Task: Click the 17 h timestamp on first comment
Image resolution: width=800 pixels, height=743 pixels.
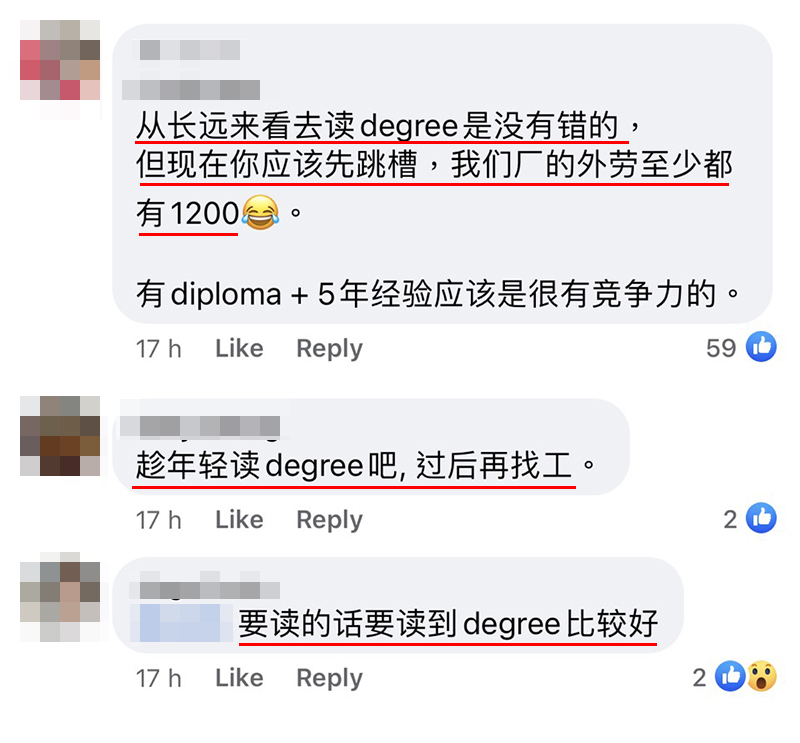Action: [x=159, y=349]
